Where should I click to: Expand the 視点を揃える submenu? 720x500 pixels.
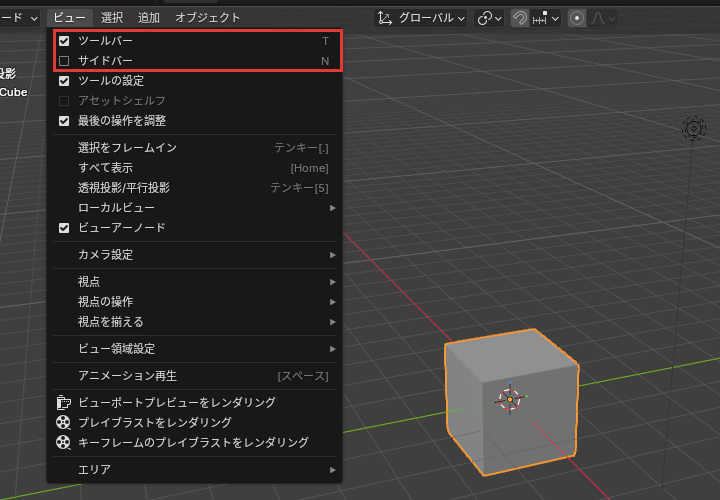(x=195, y=322)
